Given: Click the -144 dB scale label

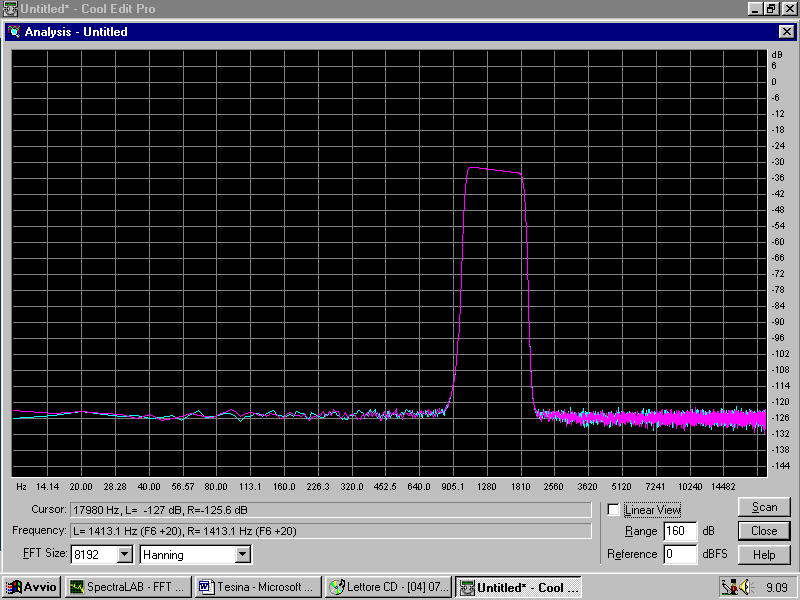Looking at the screenshot, I should coord(780,465).
